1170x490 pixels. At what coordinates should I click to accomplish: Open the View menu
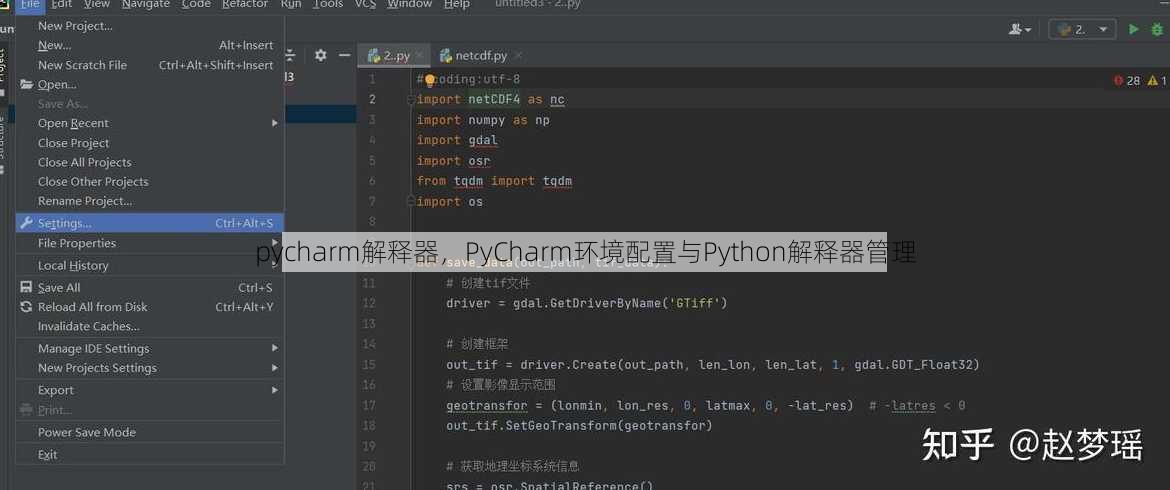97,4
